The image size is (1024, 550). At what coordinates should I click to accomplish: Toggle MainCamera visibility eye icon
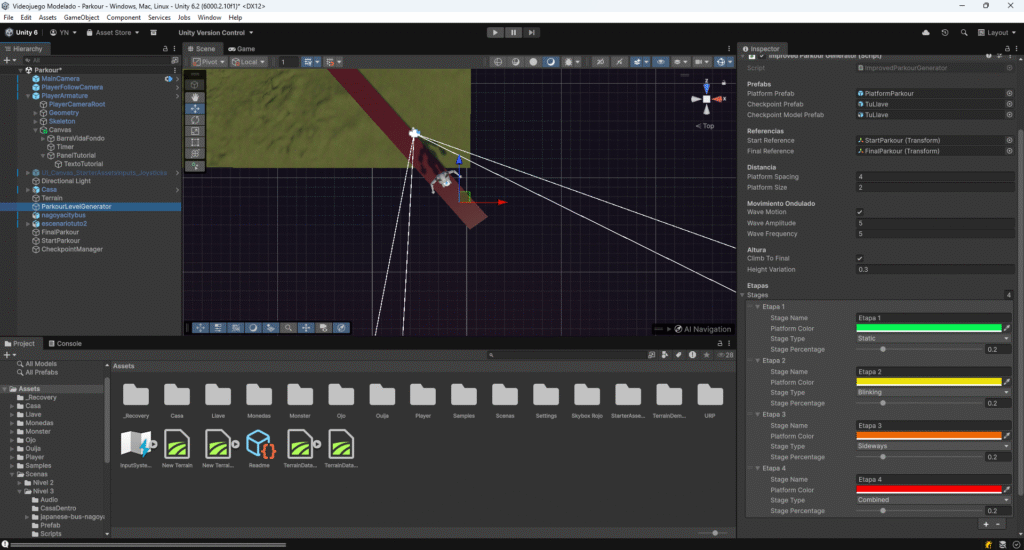pyautogui.click(x=168, y=78)
